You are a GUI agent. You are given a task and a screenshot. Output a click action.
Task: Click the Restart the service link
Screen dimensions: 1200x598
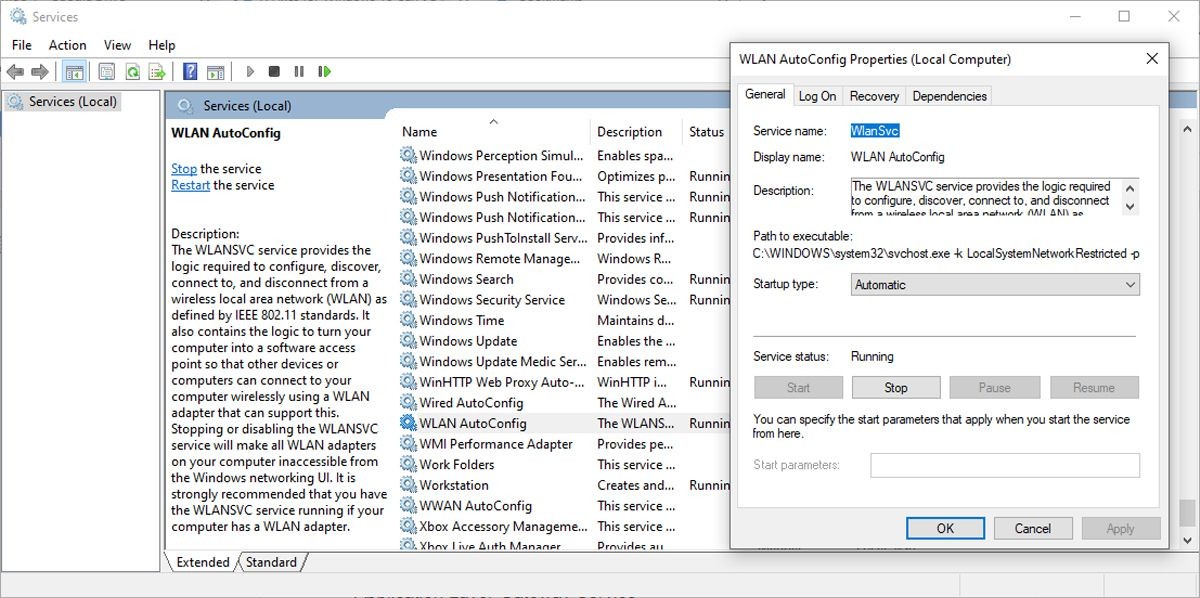click(190, 185)
